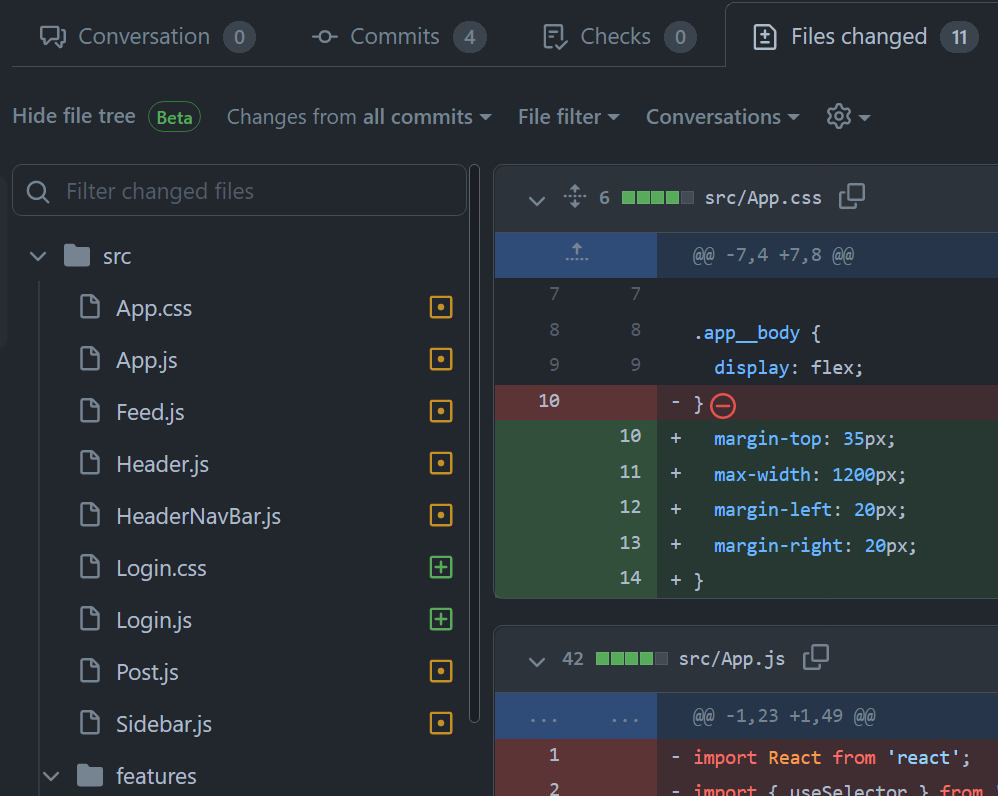Click the Commits count 4 badge
This screenshot has height=796, width=998.
point(470,37)
